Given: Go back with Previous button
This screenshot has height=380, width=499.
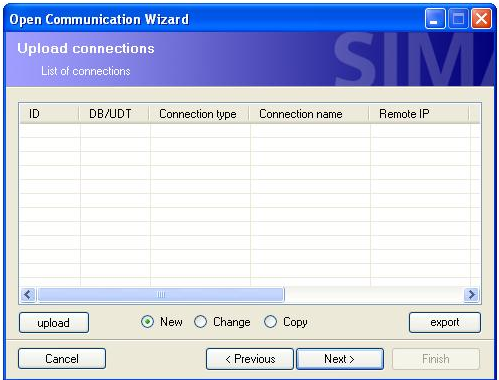Looking at the screenshot, I should 250,359.
